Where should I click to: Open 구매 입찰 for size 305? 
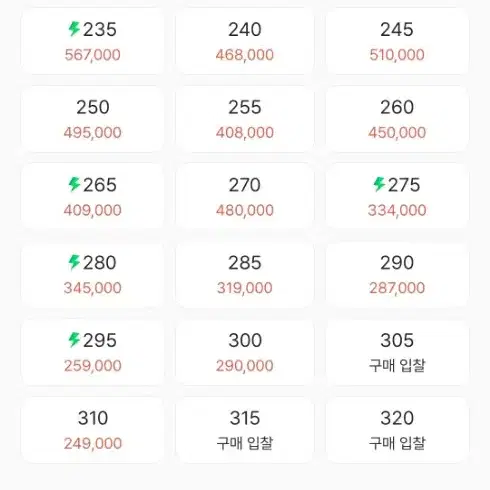click(x=397, y=366)
